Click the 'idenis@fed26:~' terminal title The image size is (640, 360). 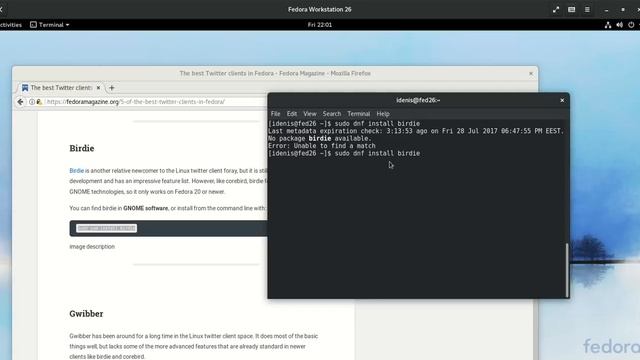pyautogui.click(x=418, y=100)
